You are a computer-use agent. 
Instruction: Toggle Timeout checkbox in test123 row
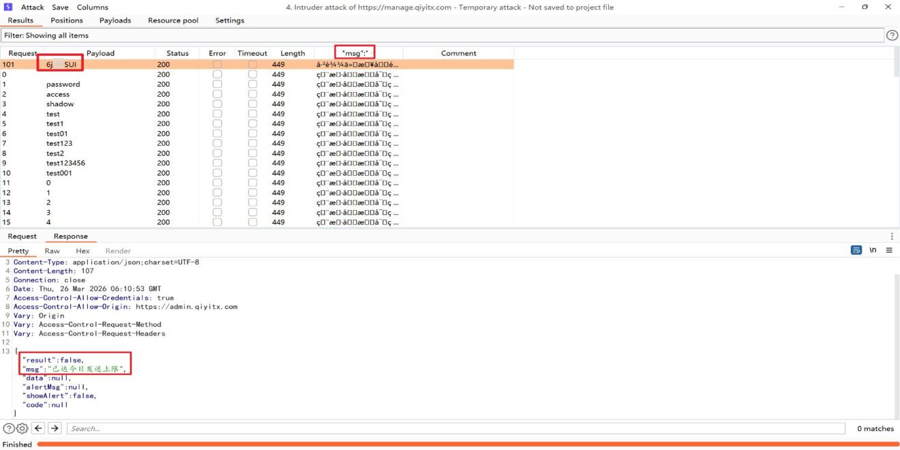pyautogui.click(x=253, y=143)
